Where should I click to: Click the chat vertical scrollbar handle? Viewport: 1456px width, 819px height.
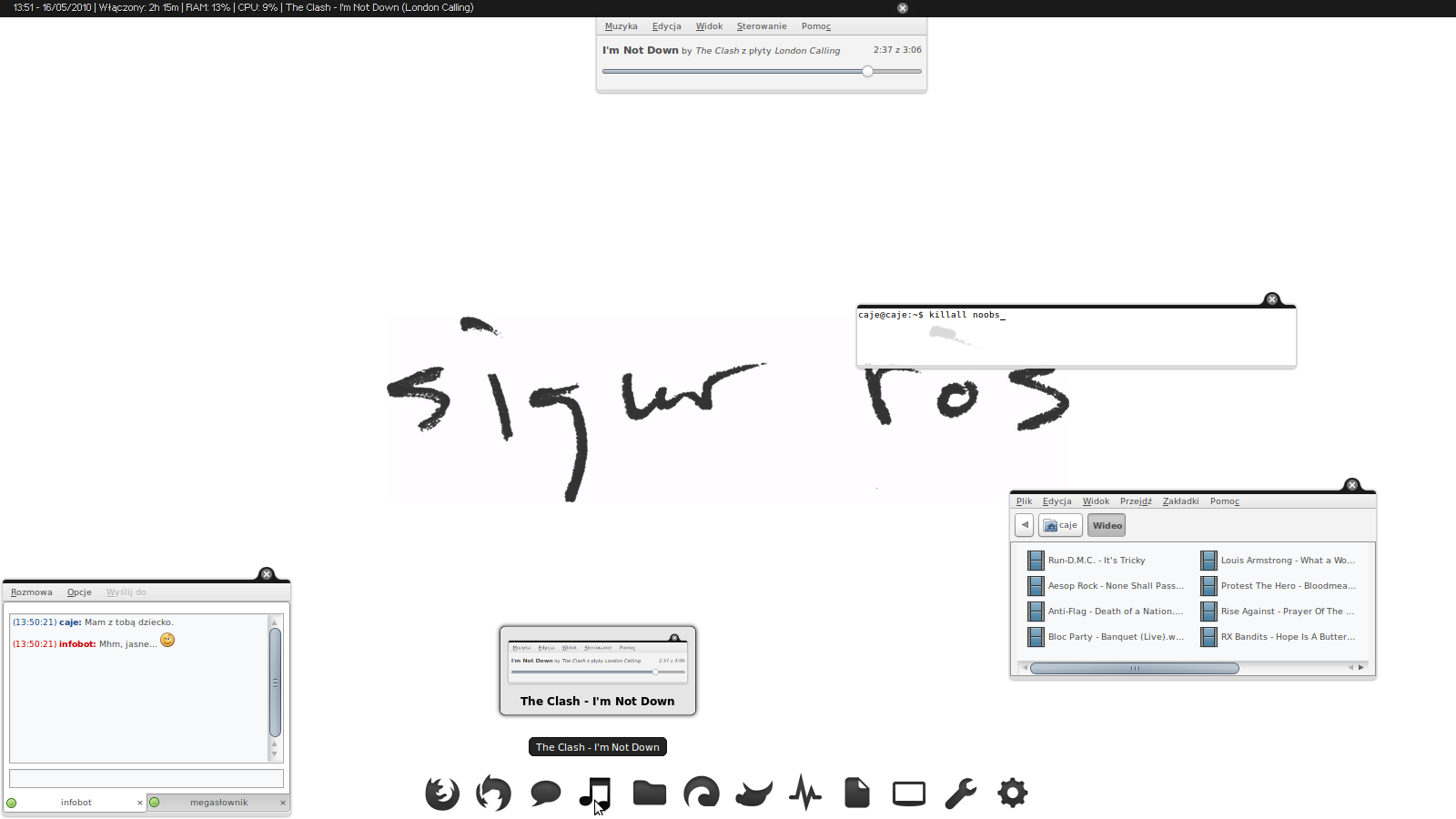tap(275, 682)
